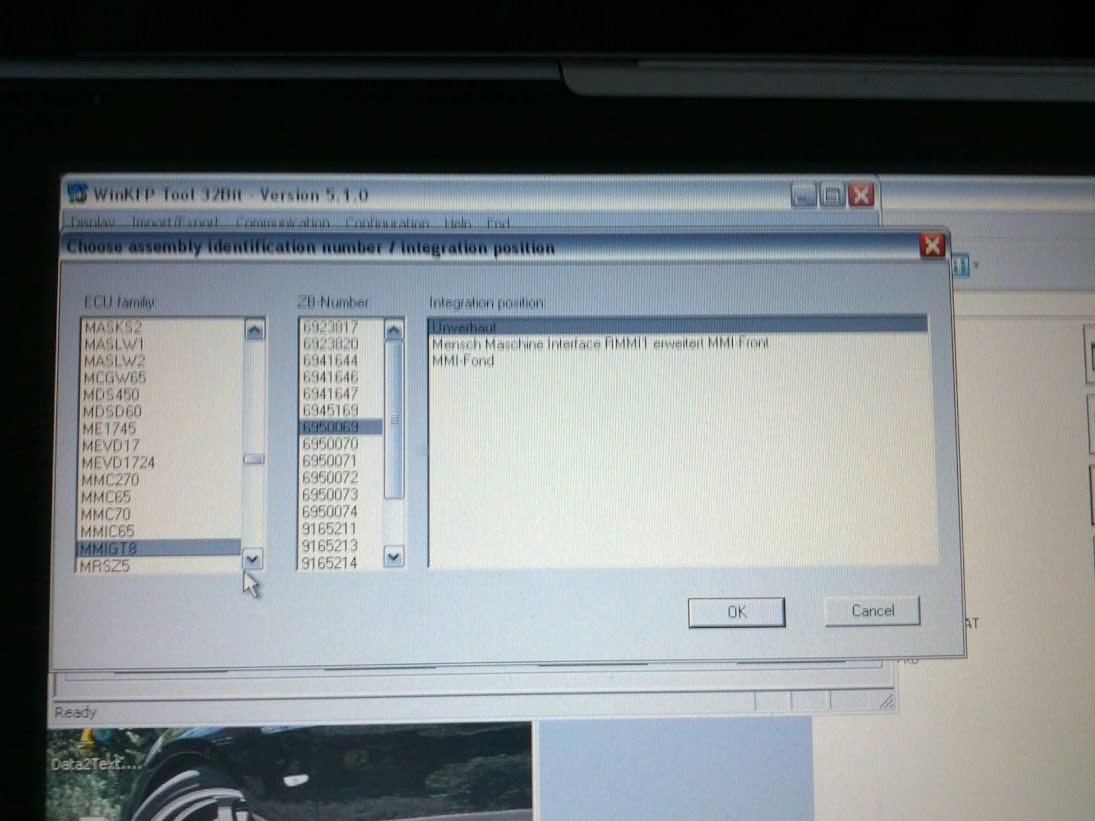This screenshot has width=1095, height=821.
Task: Click the ZB-Number list scrollbar thumb
Action: pos(394,420)
